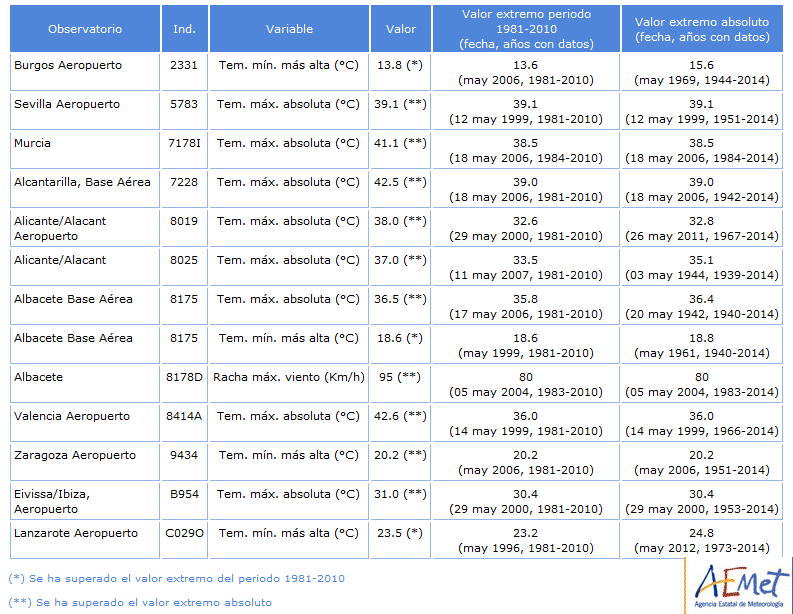Click the AEMet logo

pyautogui.click(x=738, y=586)
